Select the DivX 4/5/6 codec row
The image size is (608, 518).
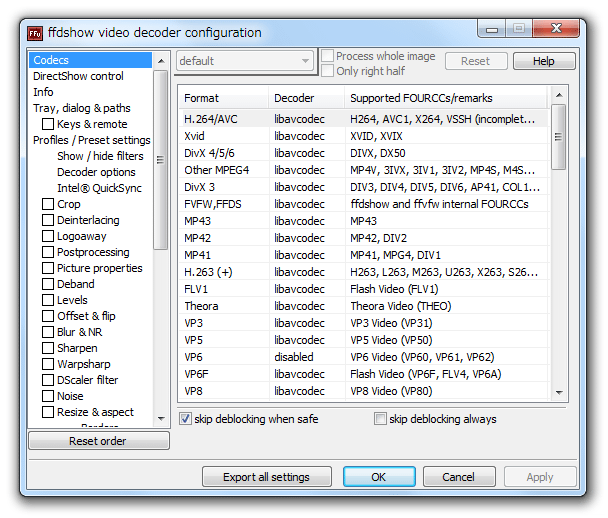pos(364,153)
